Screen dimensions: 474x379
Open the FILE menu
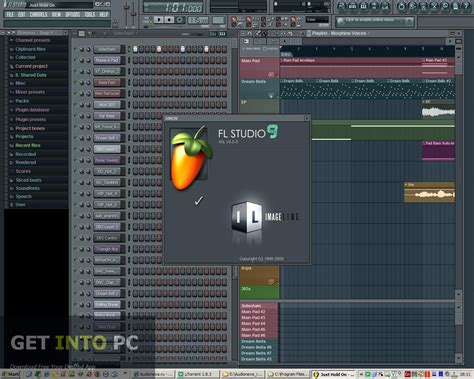[10, 14]
